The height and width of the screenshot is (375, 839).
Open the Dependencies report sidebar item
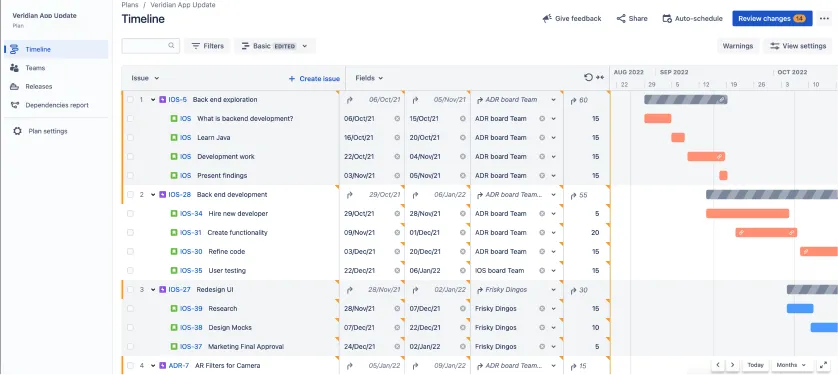pos(56,105)
